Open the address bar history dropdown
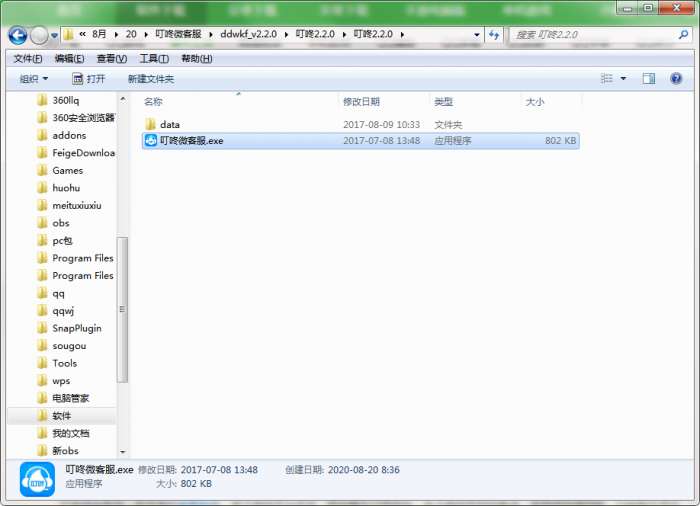This screenshot has width=700, height=506. click(x=477, y=35)
